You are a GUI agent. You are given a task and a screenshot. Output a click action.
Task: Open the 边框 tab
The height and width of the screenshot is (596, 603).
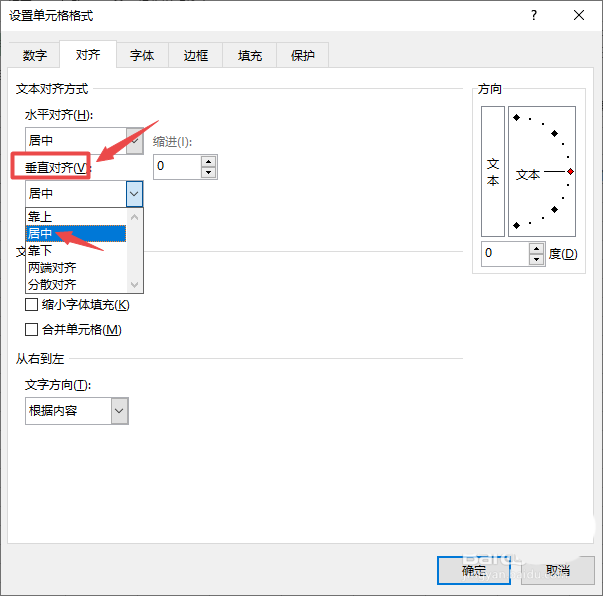[x=196, y=56]
